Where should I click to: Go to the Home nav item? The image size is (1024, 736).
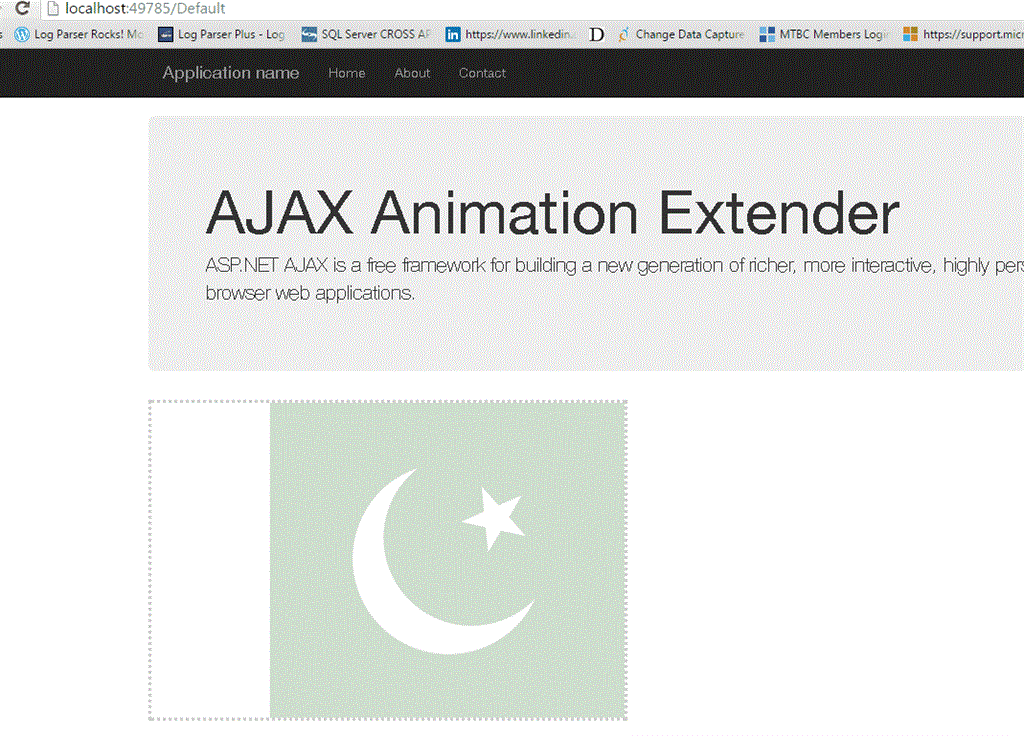(347, 73)
